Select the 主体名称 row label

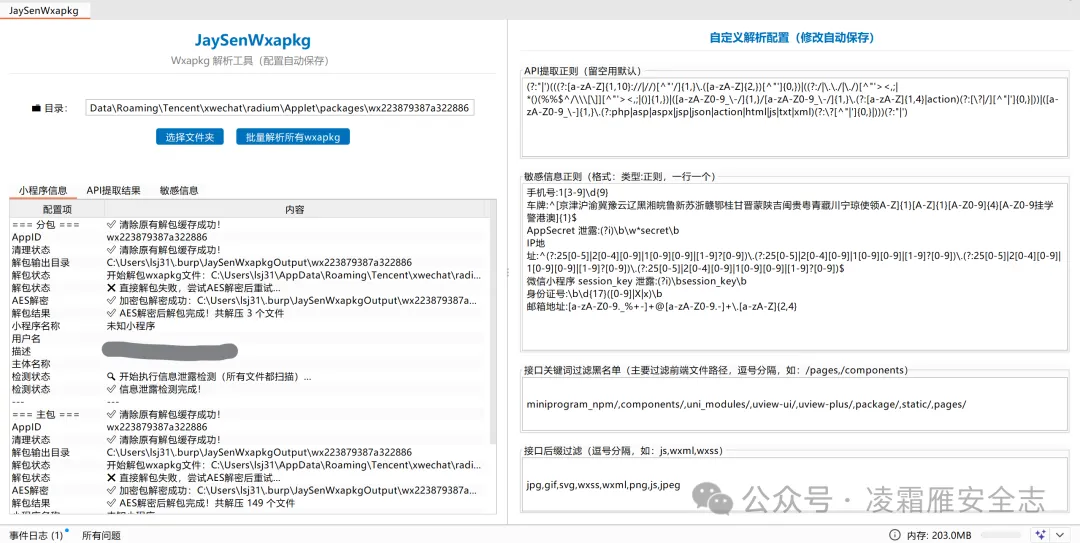pyautogui.click(x=31, y=364)
